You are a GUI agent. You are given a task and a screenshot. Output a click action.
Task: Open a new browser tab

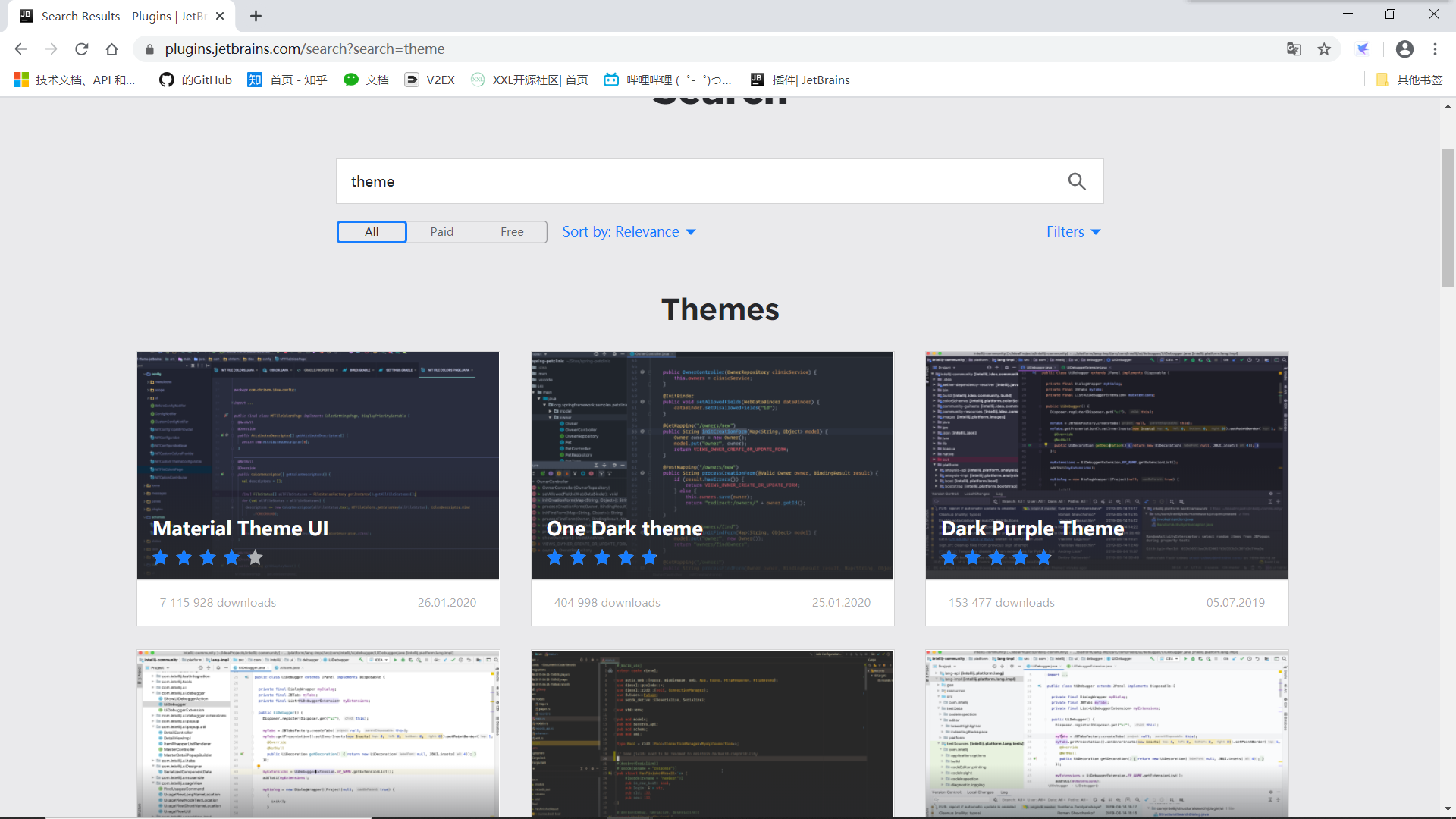(256, 16)
